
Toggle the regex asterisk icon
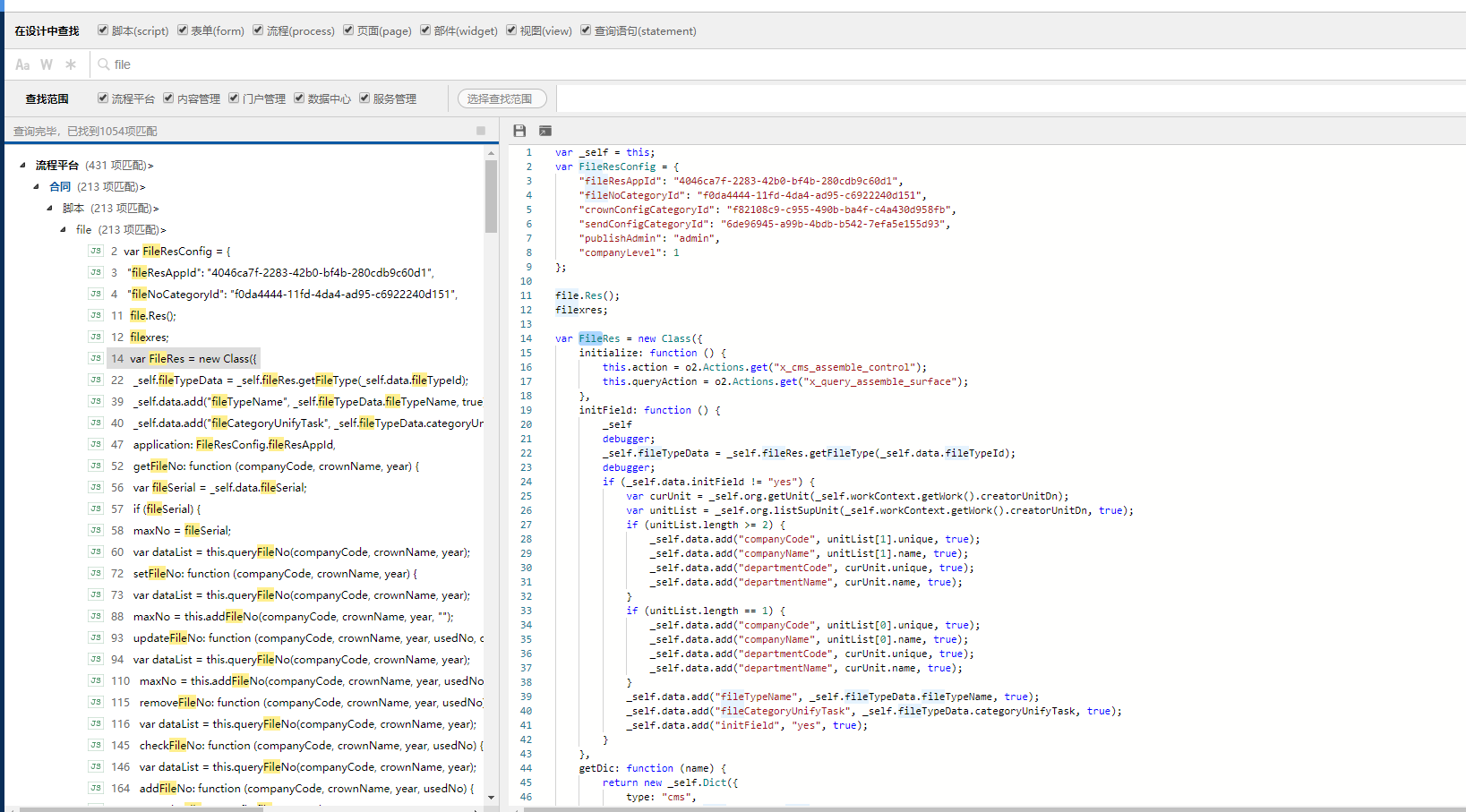coord(71,64)
